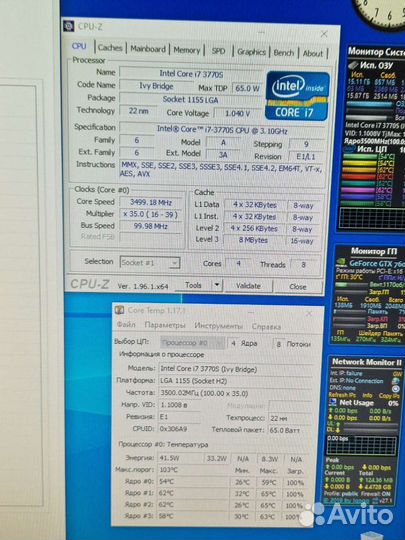The image size is (405, 540).
Task: Click the Частота value 3500.02МГц
Action: pyautogui.click(x=236, y=393)
